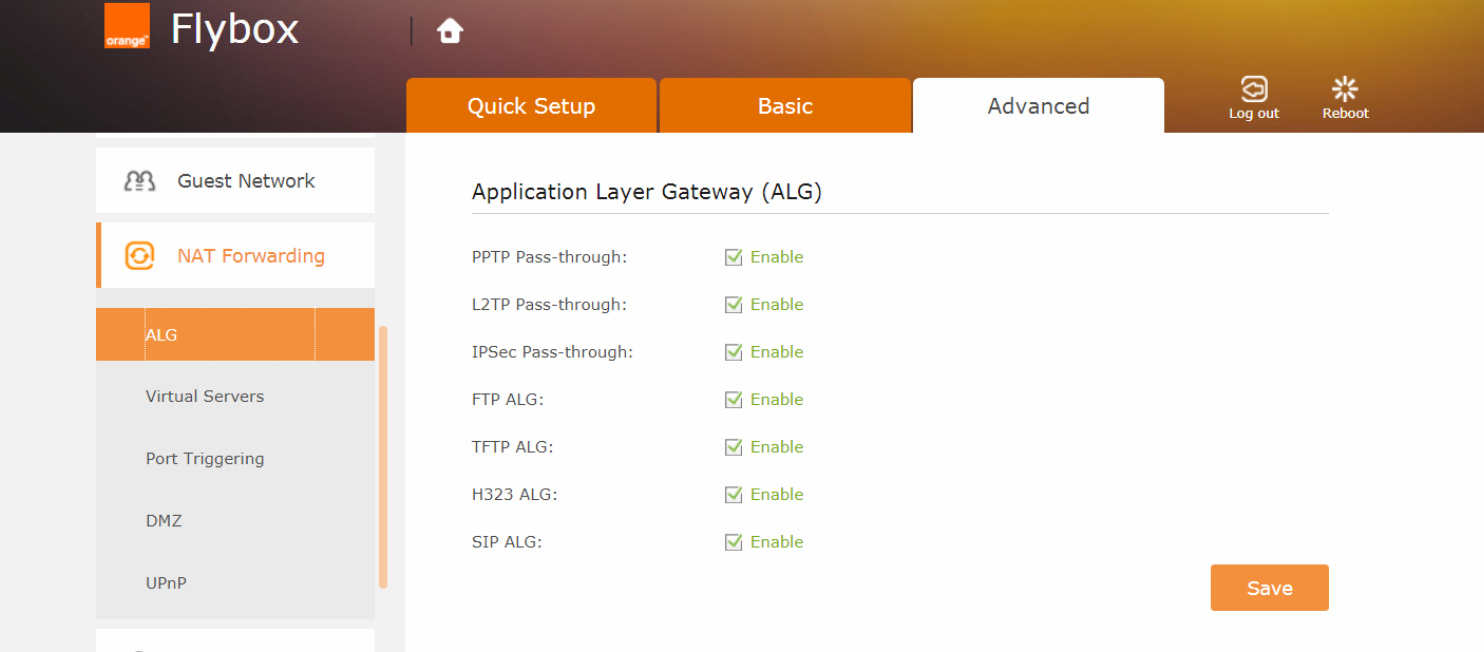Click the sidebar vertical scrollbar
Viewport: 1484px width, 652px height.
(x=383, y=457)
